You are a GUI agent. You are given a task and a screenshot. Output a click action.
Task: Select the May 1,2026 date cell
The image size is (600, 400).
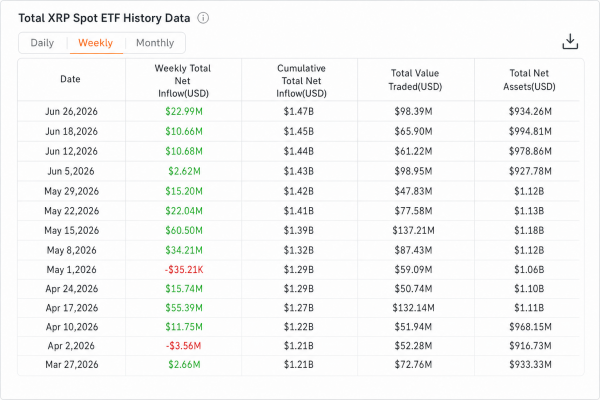72,270
